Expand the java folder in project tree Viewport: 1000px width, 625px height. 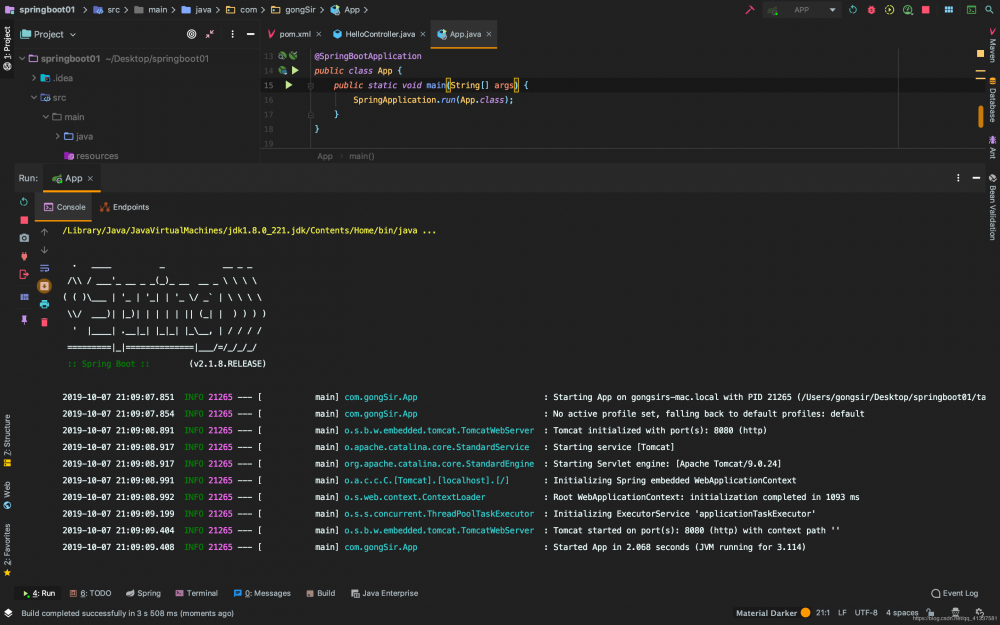tap(56, 136)
